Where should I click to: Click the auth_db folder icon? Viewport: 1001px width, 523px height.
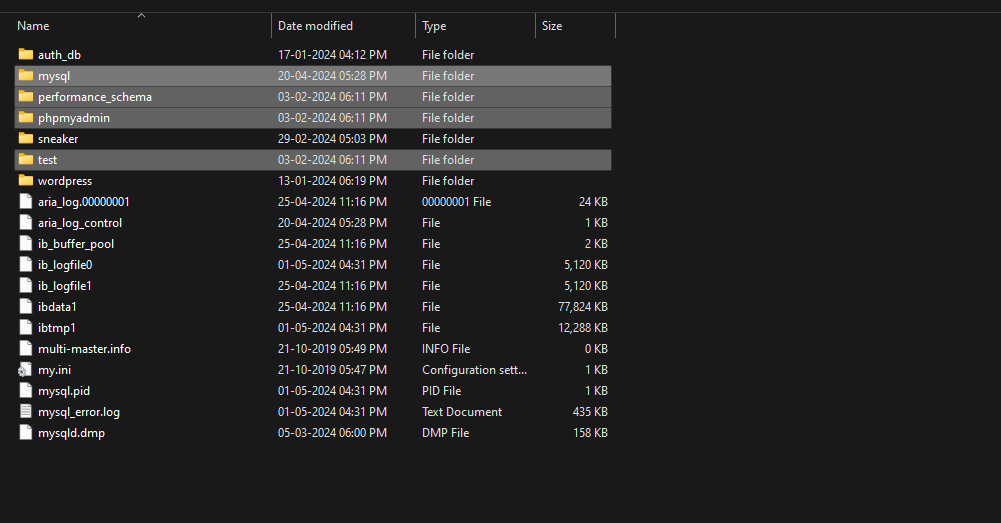pos(26,54)
